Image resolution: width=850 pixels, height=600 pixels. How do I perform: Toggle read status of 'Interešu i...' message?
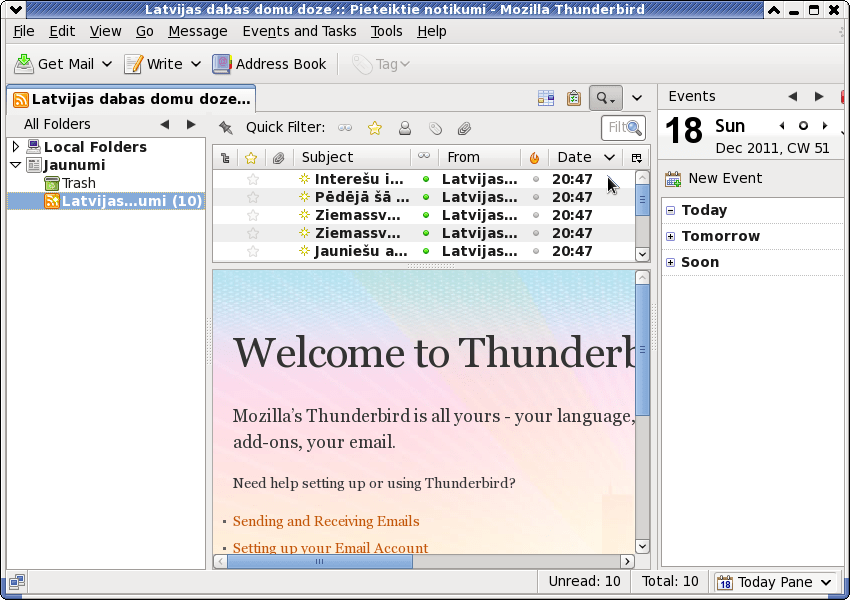click(426, 179)
